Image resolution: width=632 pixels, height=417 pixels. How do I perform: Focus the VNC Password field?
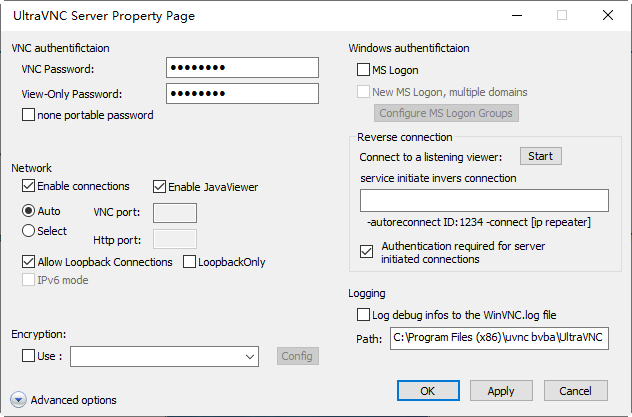pyautogui.click(x=242, y=68)
